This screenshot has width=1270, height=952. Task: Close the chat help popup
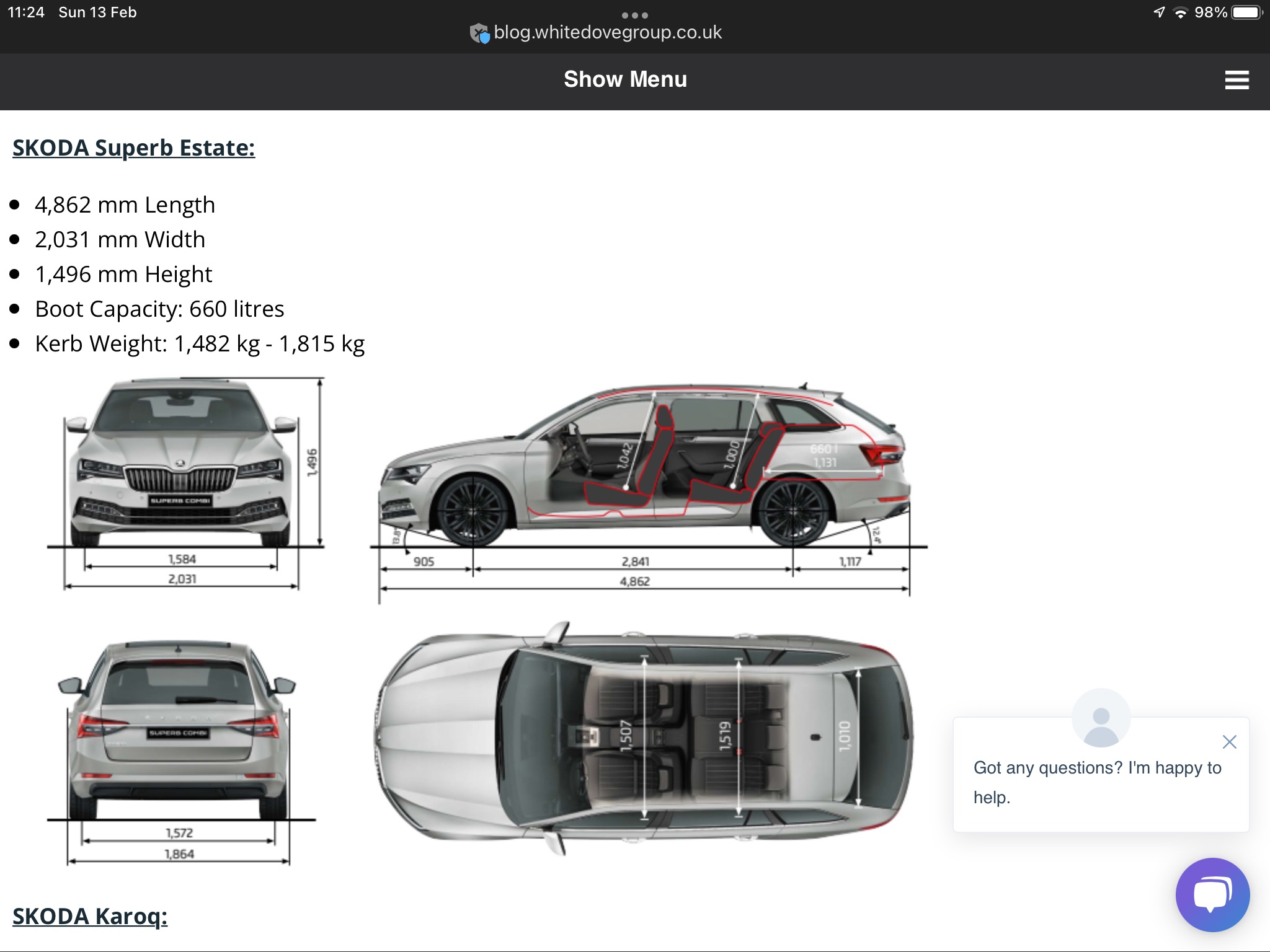(1229, 742)
